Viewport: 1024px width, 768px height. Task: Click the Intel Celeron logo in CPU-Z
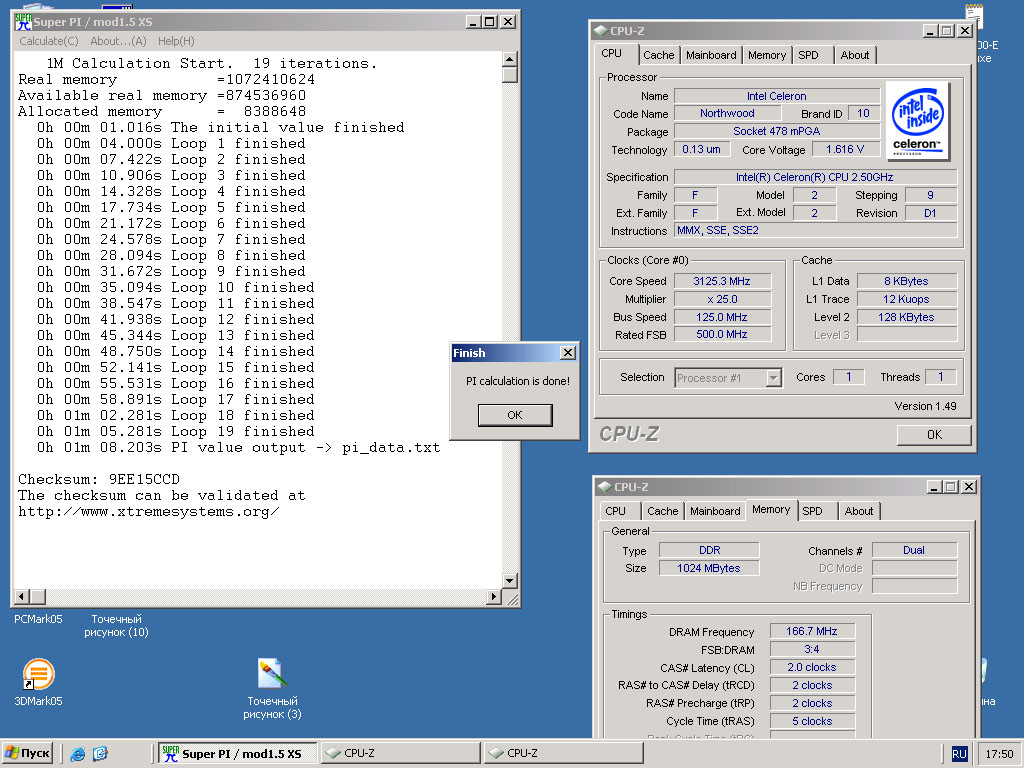click(918, 121)
